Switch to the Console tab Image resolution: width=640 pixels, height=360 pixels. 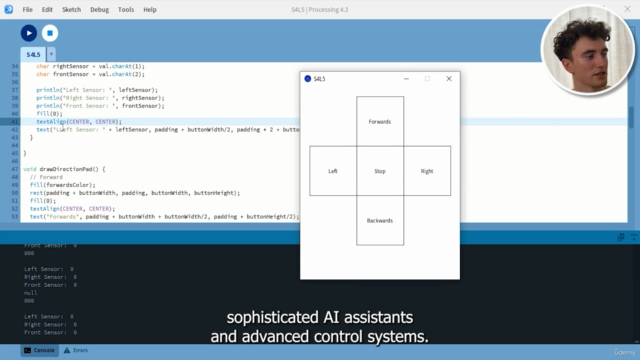39,350
